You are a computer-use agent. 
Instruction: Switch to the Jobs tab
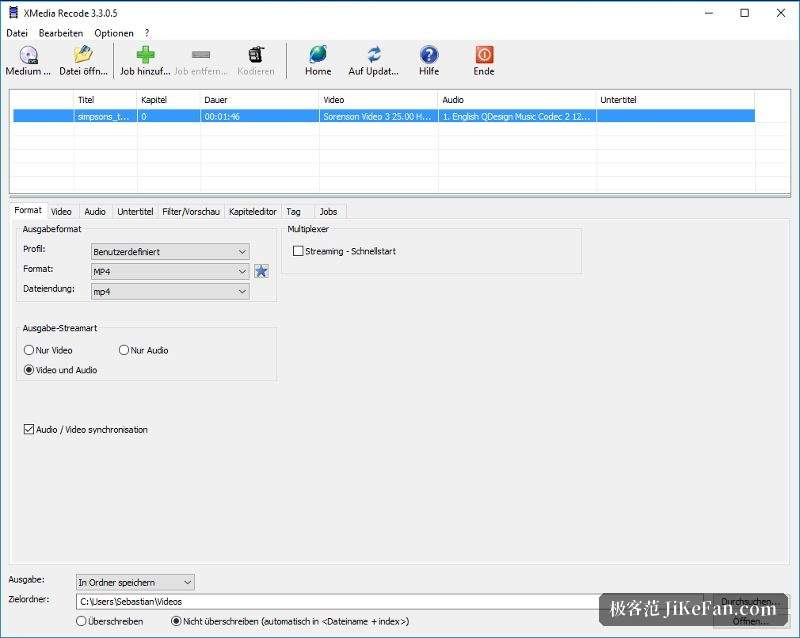(x=328, y=211)
